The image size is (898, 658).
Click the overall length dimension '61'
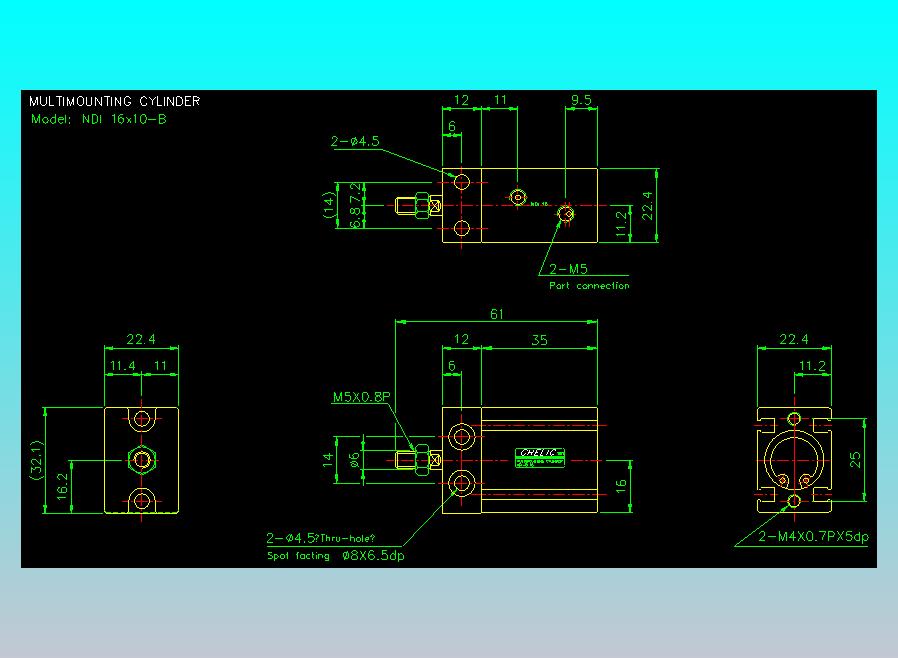pos(497,314)
